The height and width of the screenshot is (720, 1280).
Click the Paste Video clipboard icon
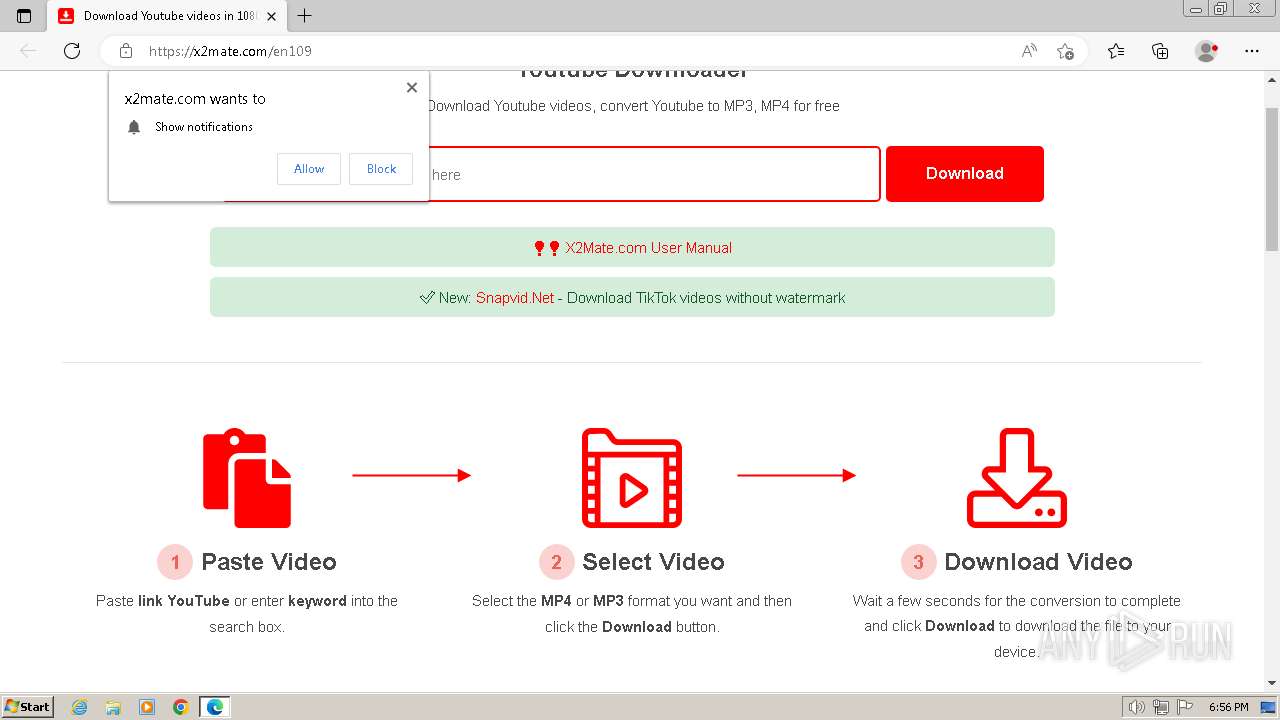(247, 478)
